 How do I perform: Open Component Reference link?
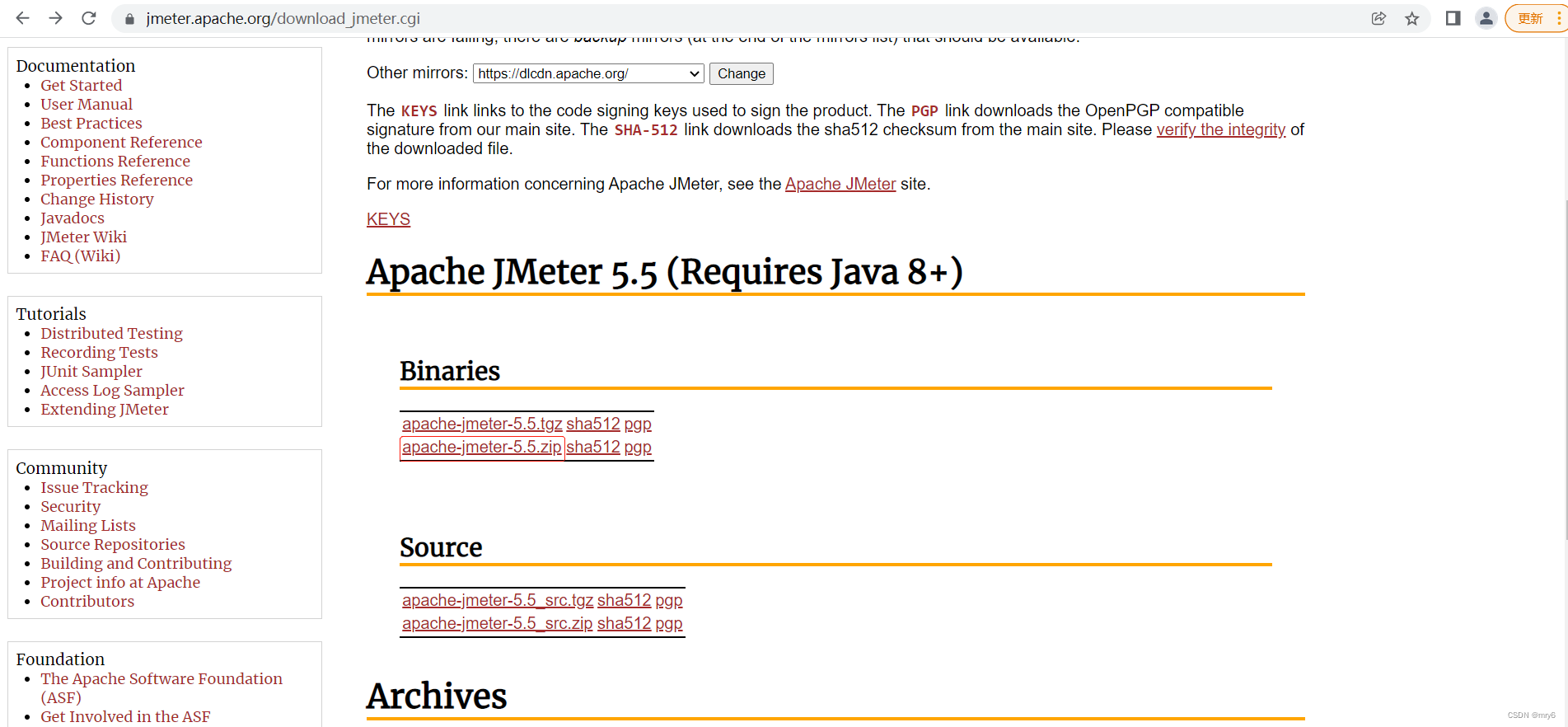click(121, 142)
